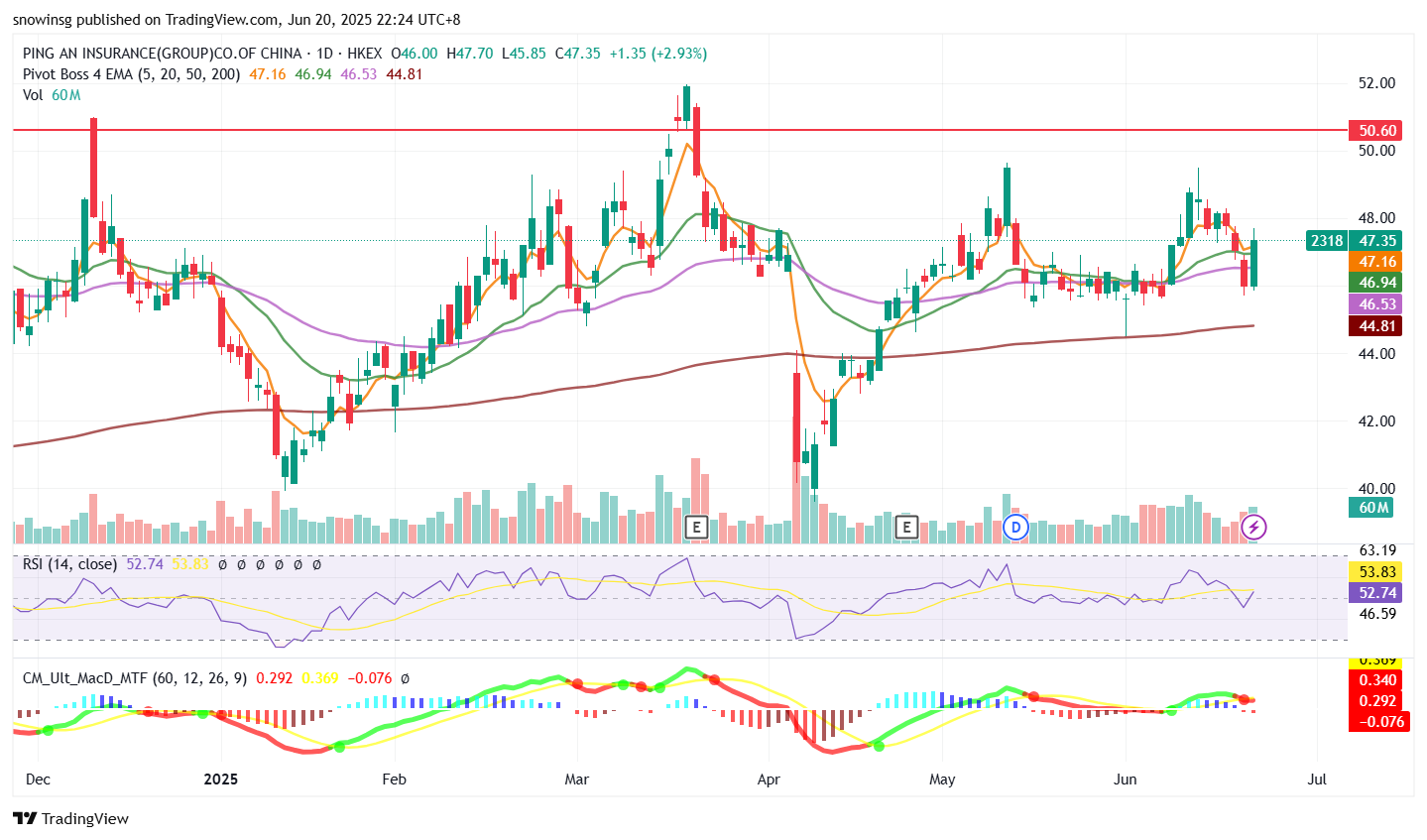Click the RSI (14, close) legend
Image resolution: width=1427 pixels, height=840 pixels.
tap(69, 564)
